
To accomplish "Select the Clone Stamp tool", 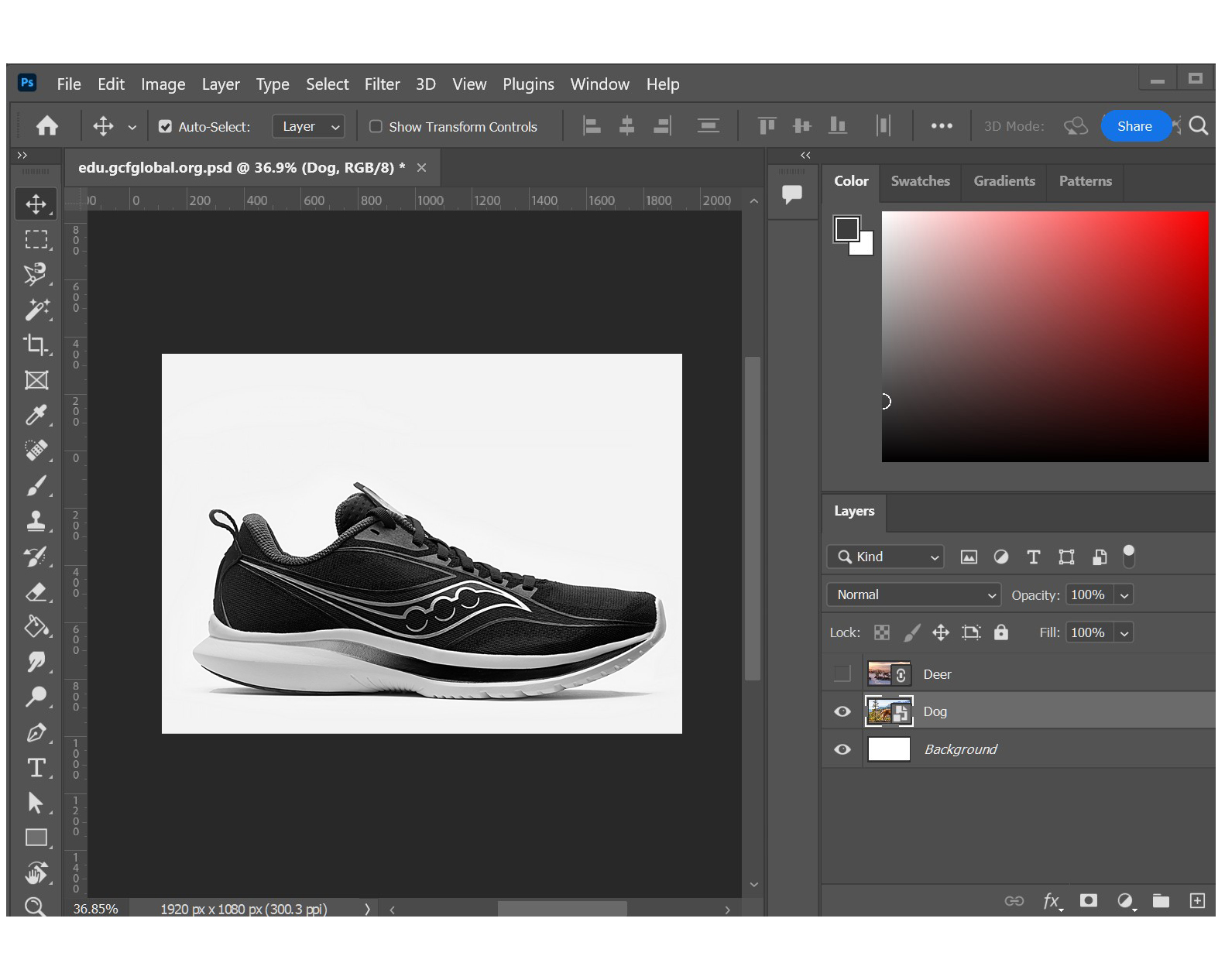I will pos(36,521).
